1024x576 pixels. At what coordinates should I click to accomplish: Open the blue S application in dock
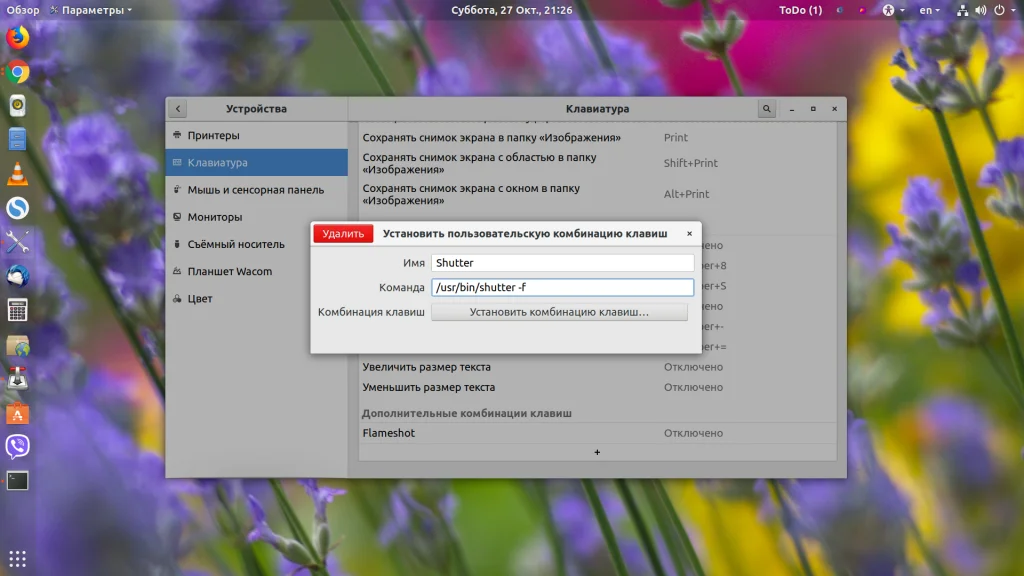click(18, 208)
